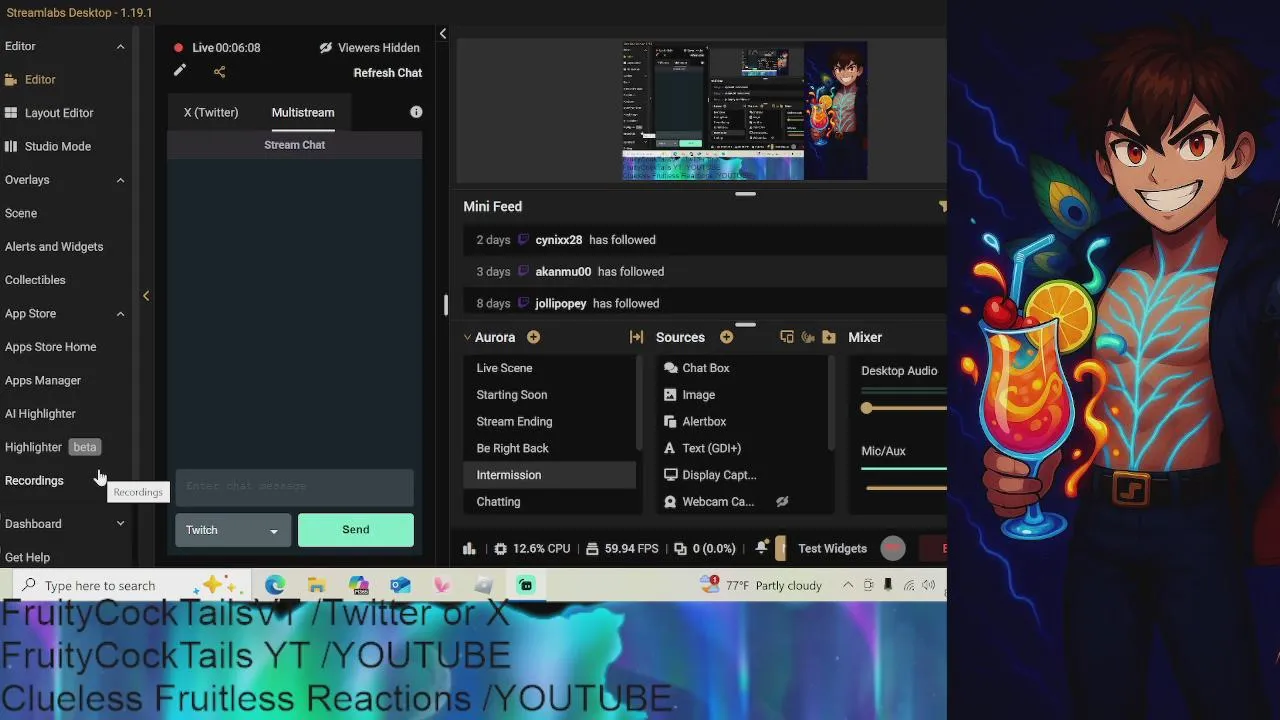Add a new source with plus icon
This screenshot has height=720, width=1280.
click(x=726, y=337)
